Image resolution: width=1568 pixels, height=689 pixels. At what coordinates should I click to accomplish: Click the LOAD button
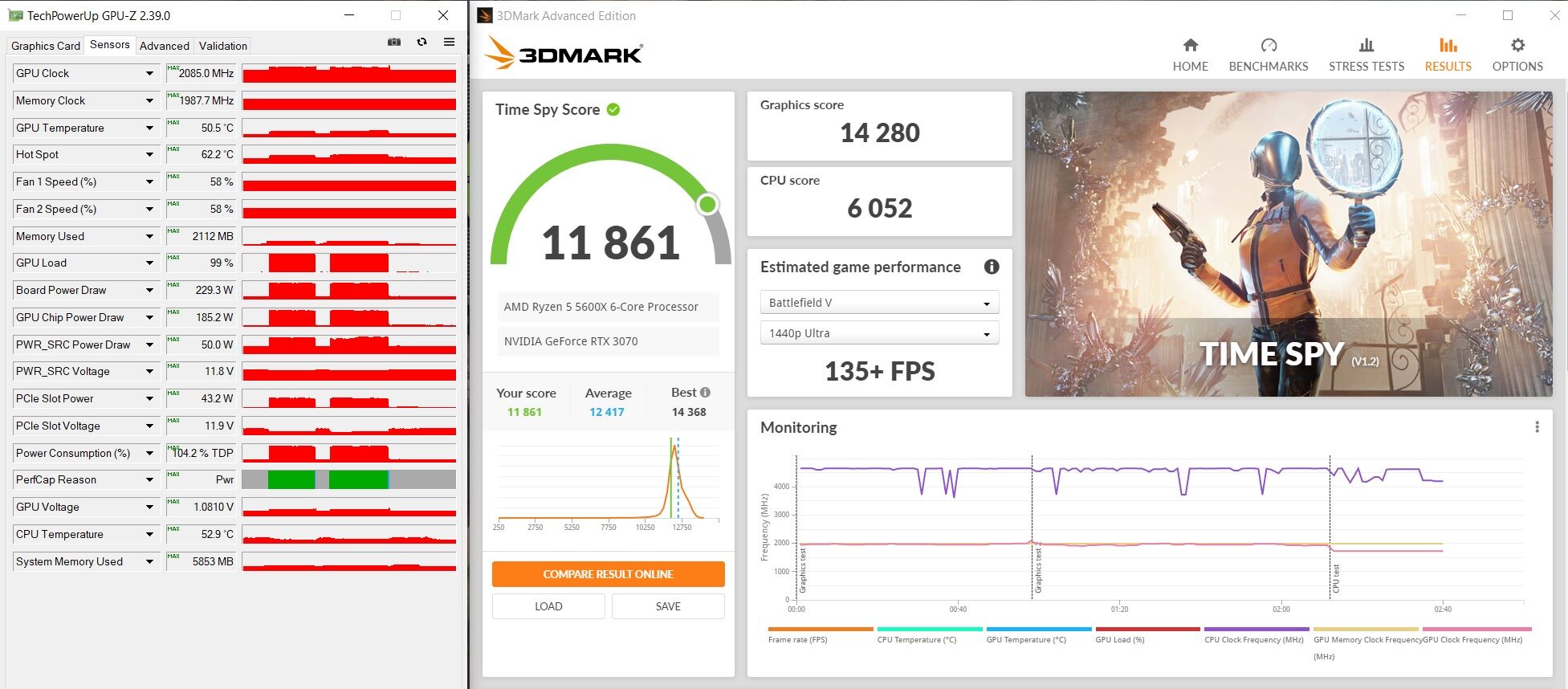coord(548,606)
